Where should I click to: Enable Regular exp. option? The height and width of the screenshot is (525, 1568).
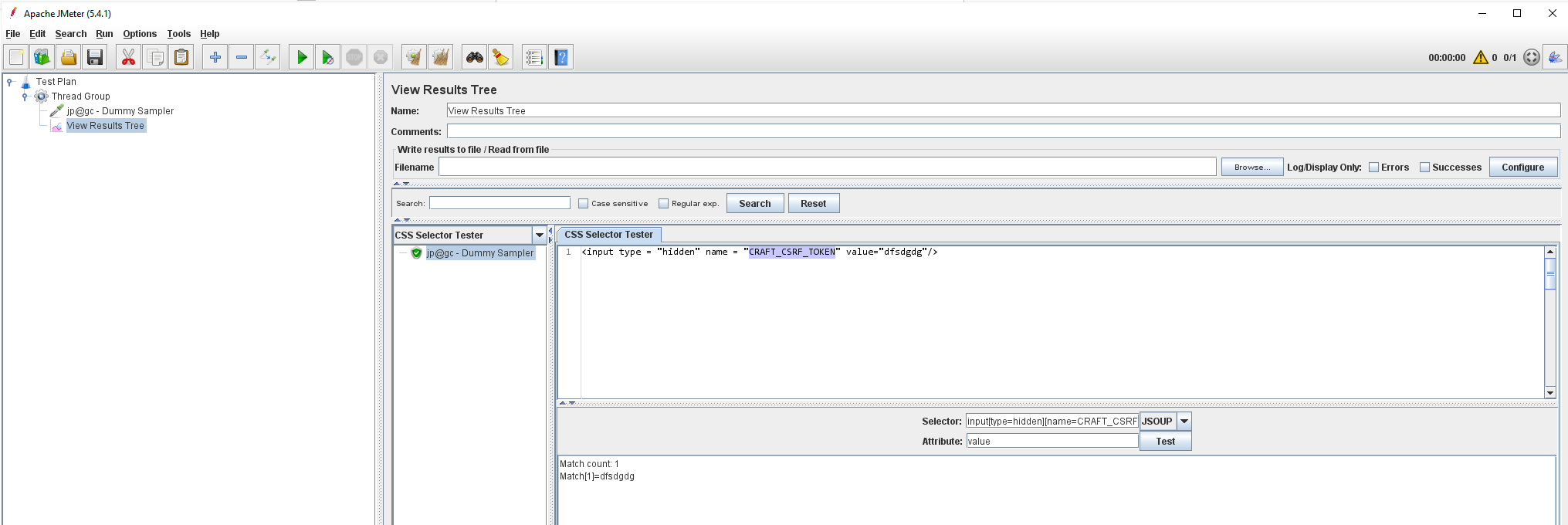(x=663, y=204)
